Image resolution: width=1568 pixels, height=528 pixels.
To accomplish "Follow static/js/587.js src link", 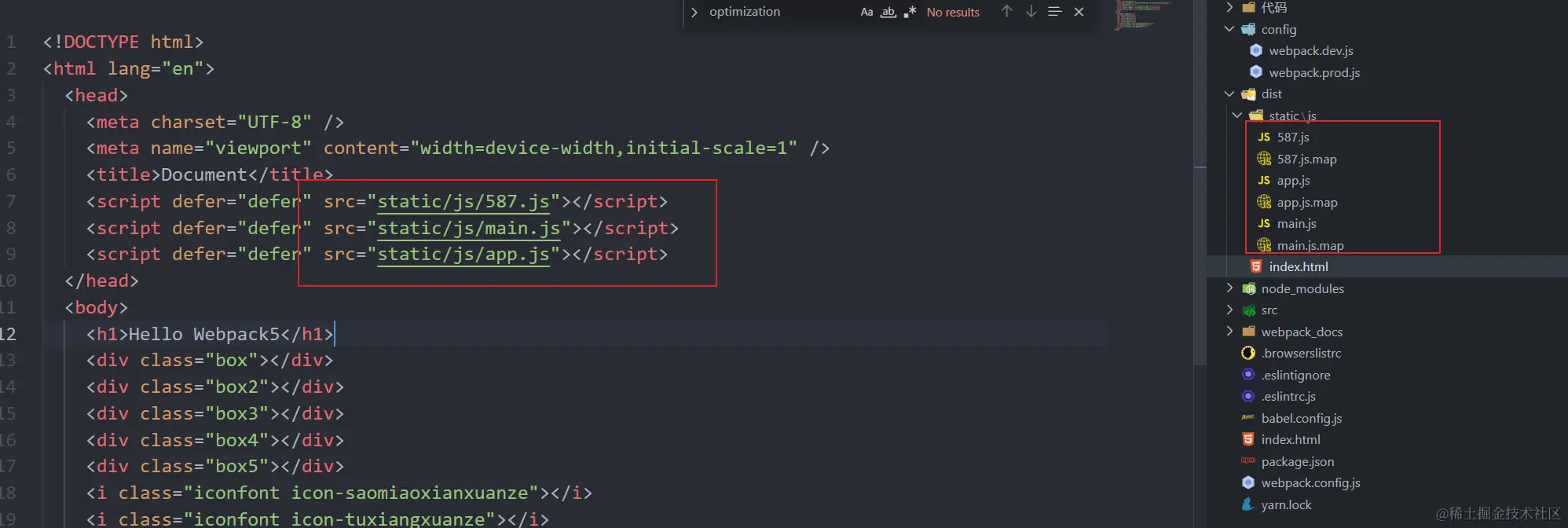I will [x=463, y=202].
